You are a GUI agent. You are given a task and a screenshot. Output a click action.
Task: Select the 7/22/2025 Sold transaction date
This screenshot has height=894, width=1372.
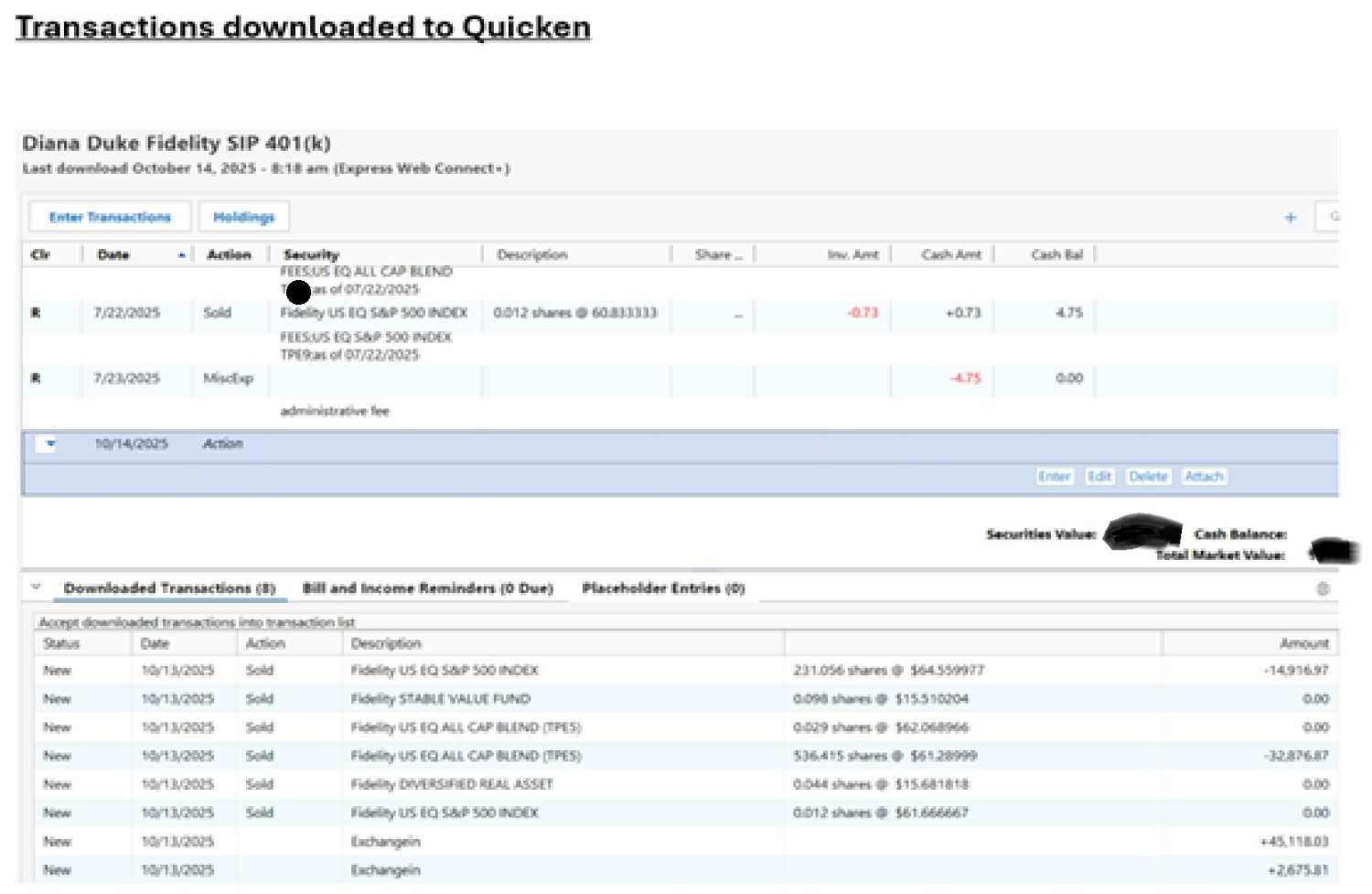point(126,313)
